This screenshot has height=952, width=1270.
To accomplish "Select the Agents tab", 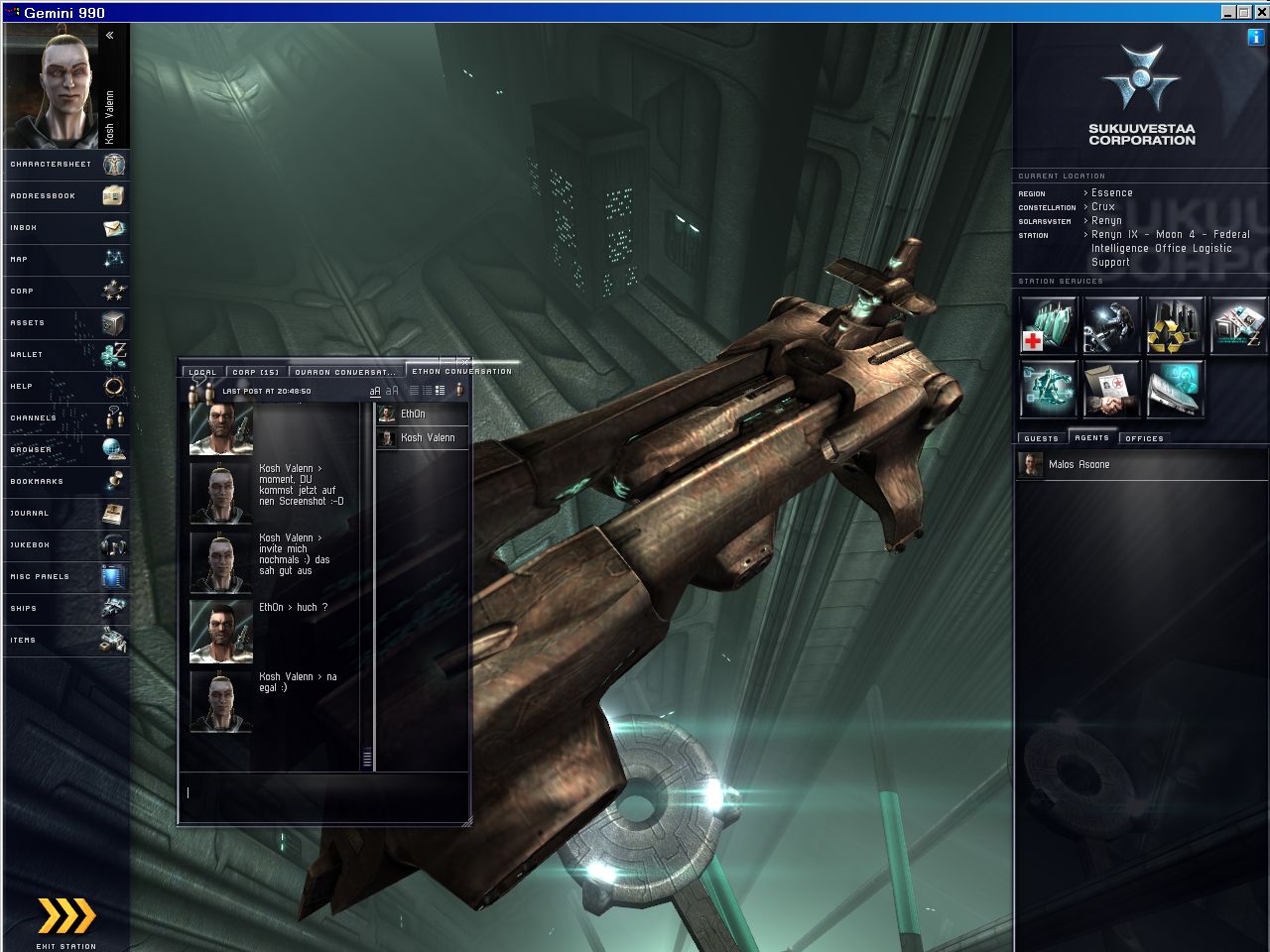I will (x=1091, y=437).
